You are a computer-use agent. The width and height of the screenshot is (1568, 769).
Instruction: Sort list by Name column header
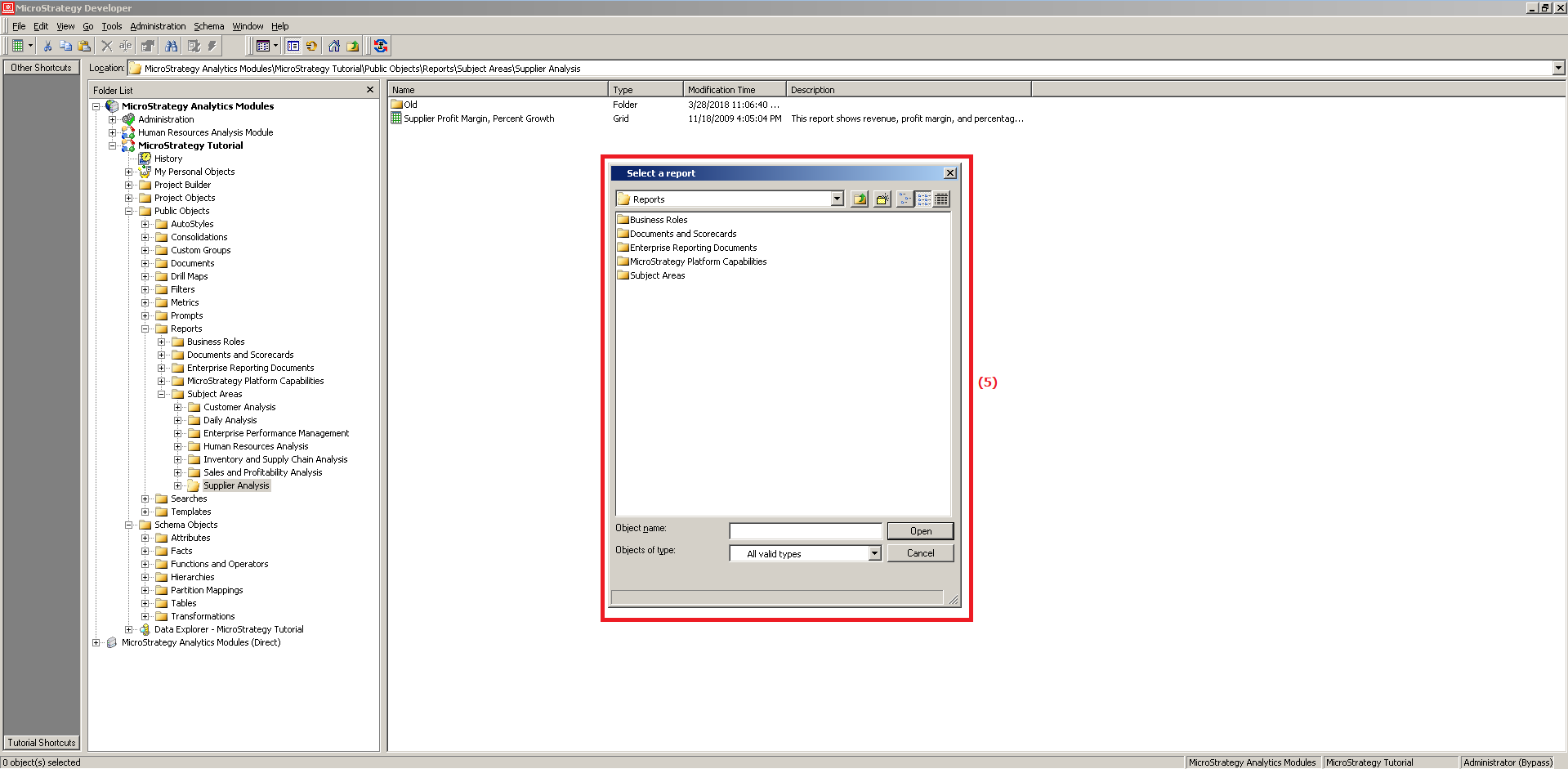pos(498,90)
